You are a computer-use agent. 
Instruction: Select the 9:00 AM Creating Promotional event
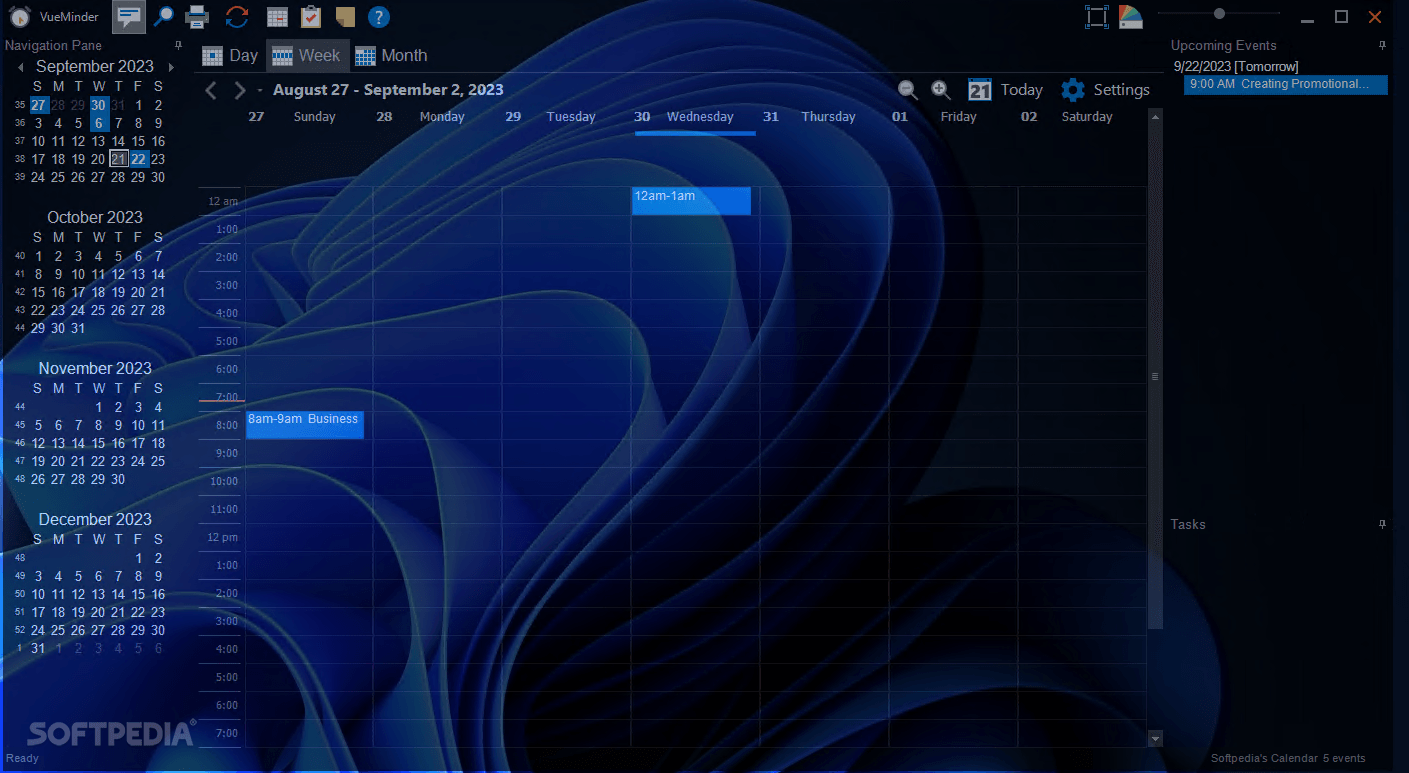coord(1286,85)
